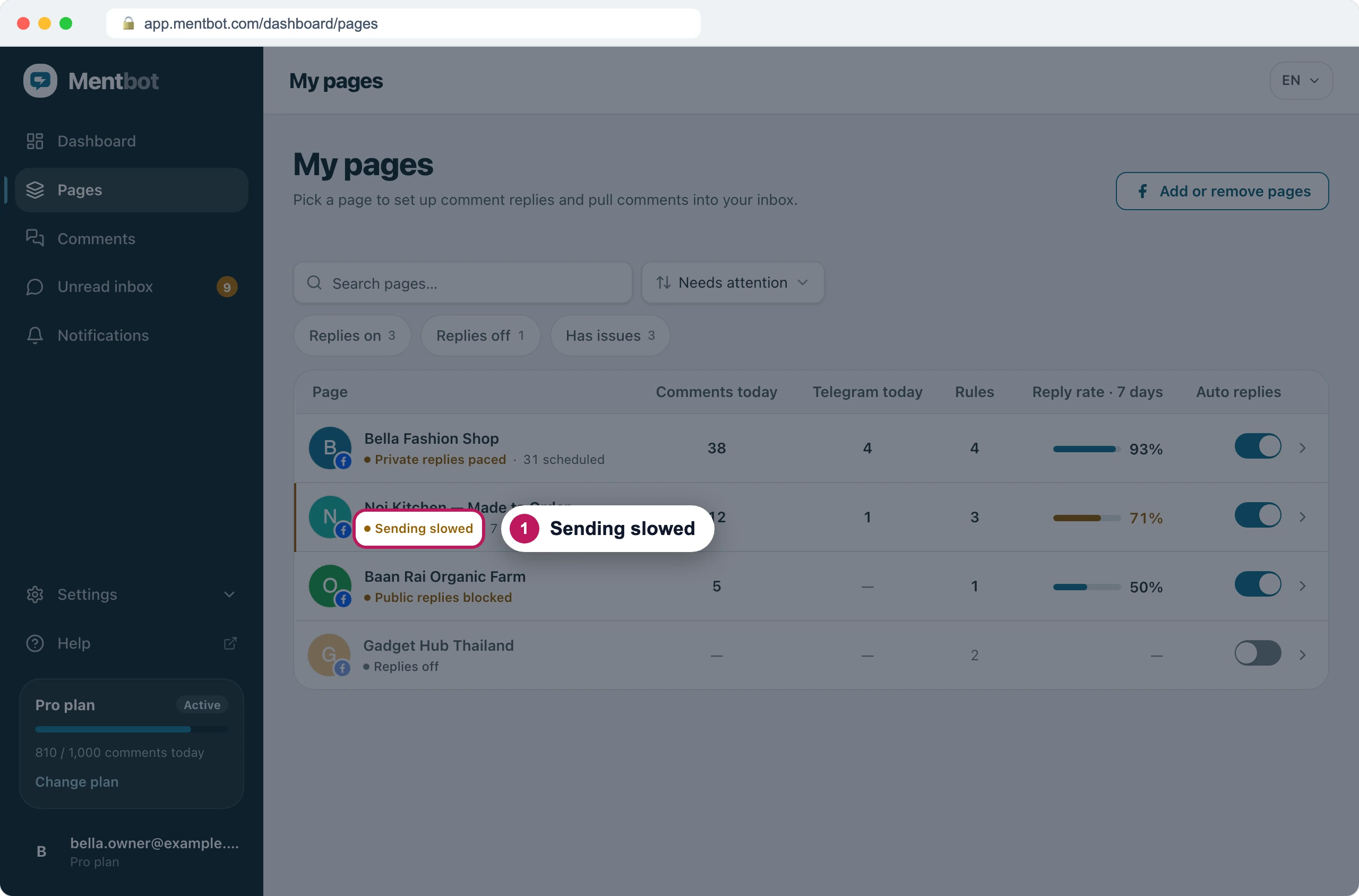Toggle auto replies for Bella Fashion Shop
Image resolution: width=1359 pixels, height=896 pixels.
[x=1257, y=446]
